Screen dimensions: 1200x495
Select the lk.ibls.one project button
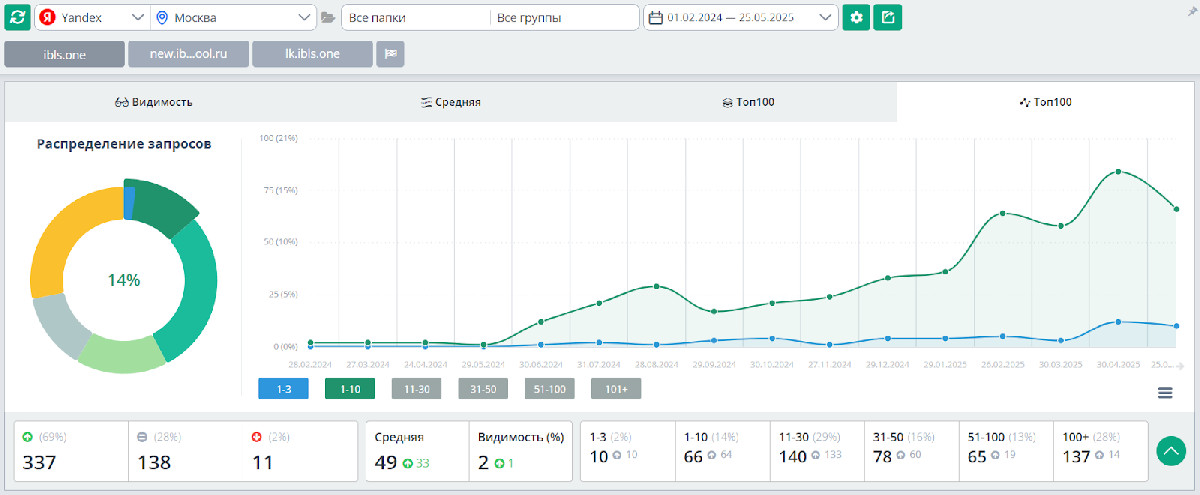pyautogui.click(x=312, y=54)
